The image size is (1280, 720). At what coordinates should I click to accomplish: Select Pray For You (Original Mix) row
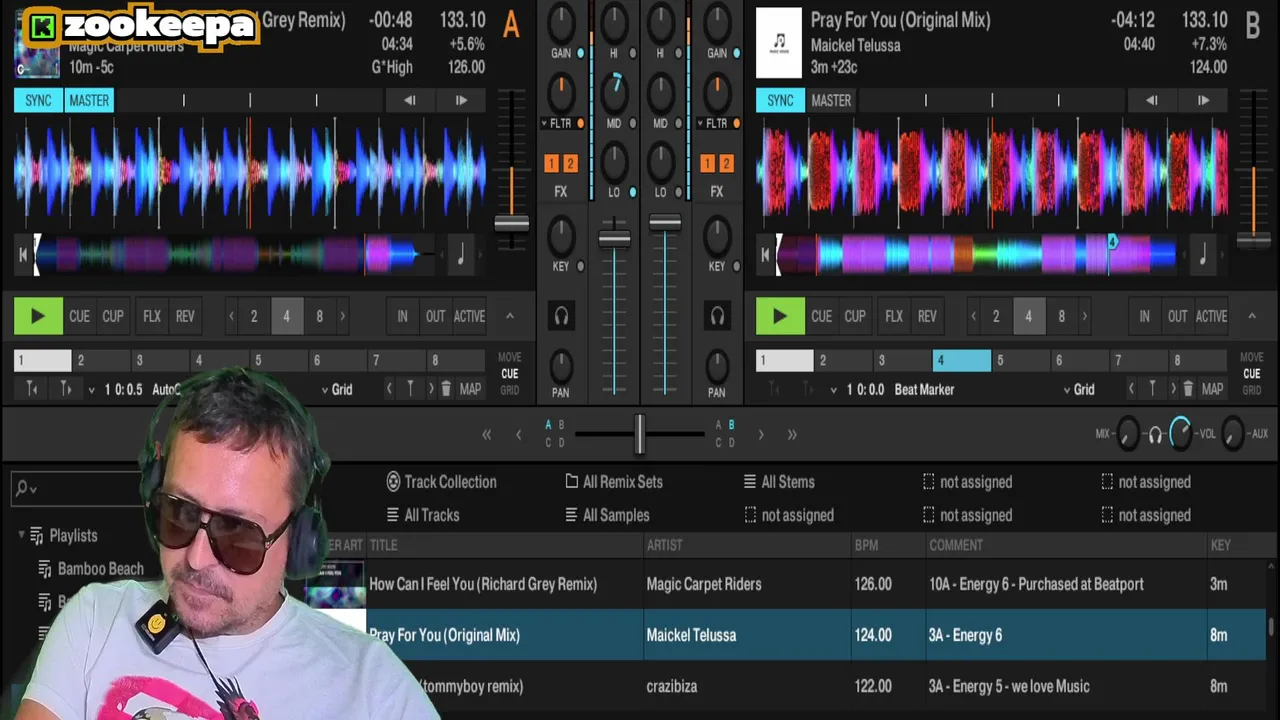pyautogui.click(x=816, y=635)
